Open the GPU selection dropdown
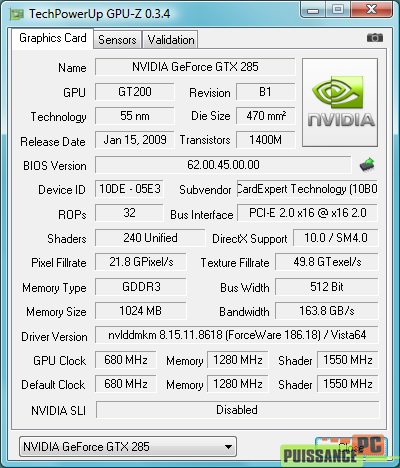This screenshot has width=400, height=468. [x=128, y=447]
